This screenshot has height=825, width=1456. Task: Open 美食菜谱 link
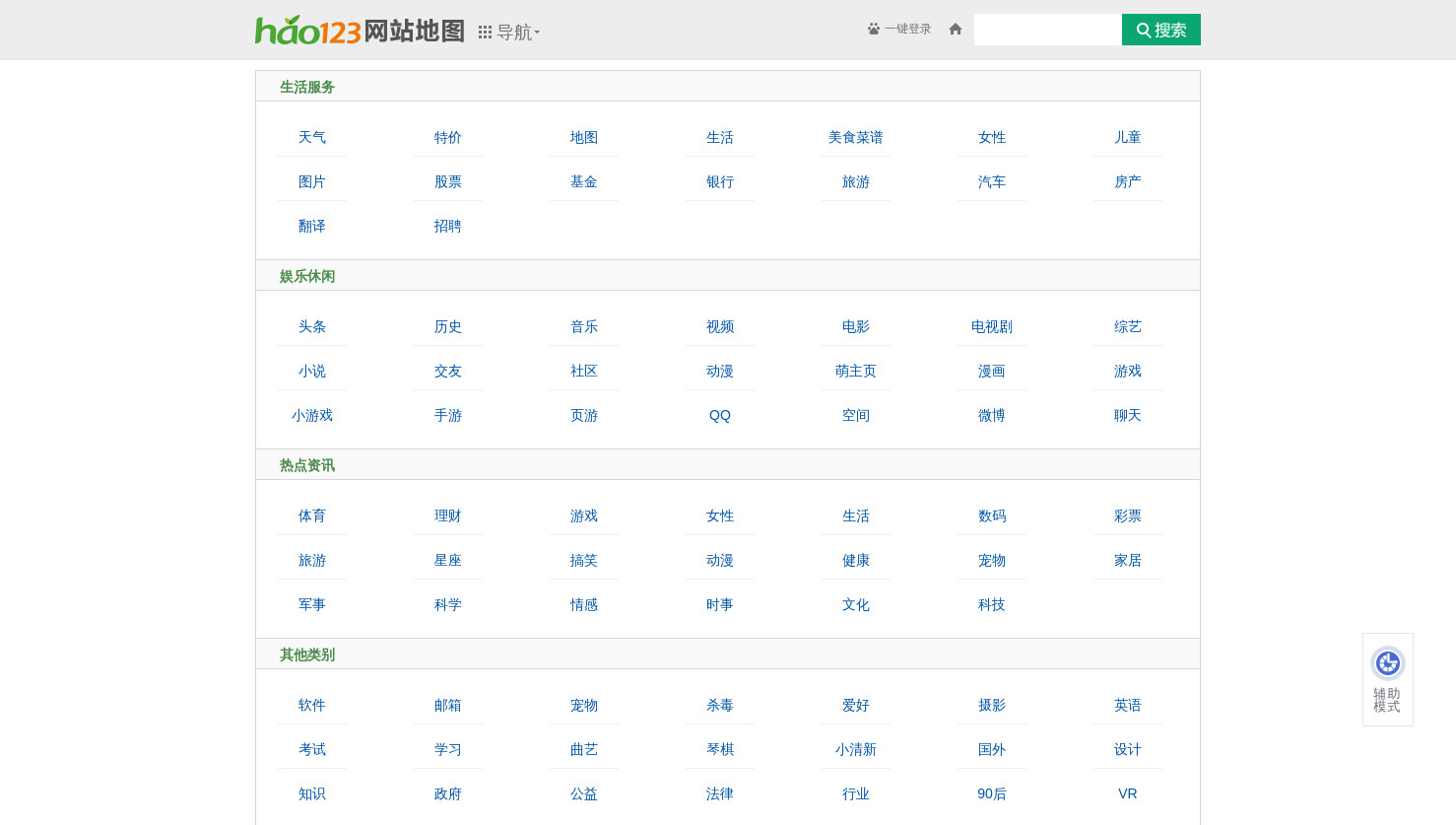point(856,137)
